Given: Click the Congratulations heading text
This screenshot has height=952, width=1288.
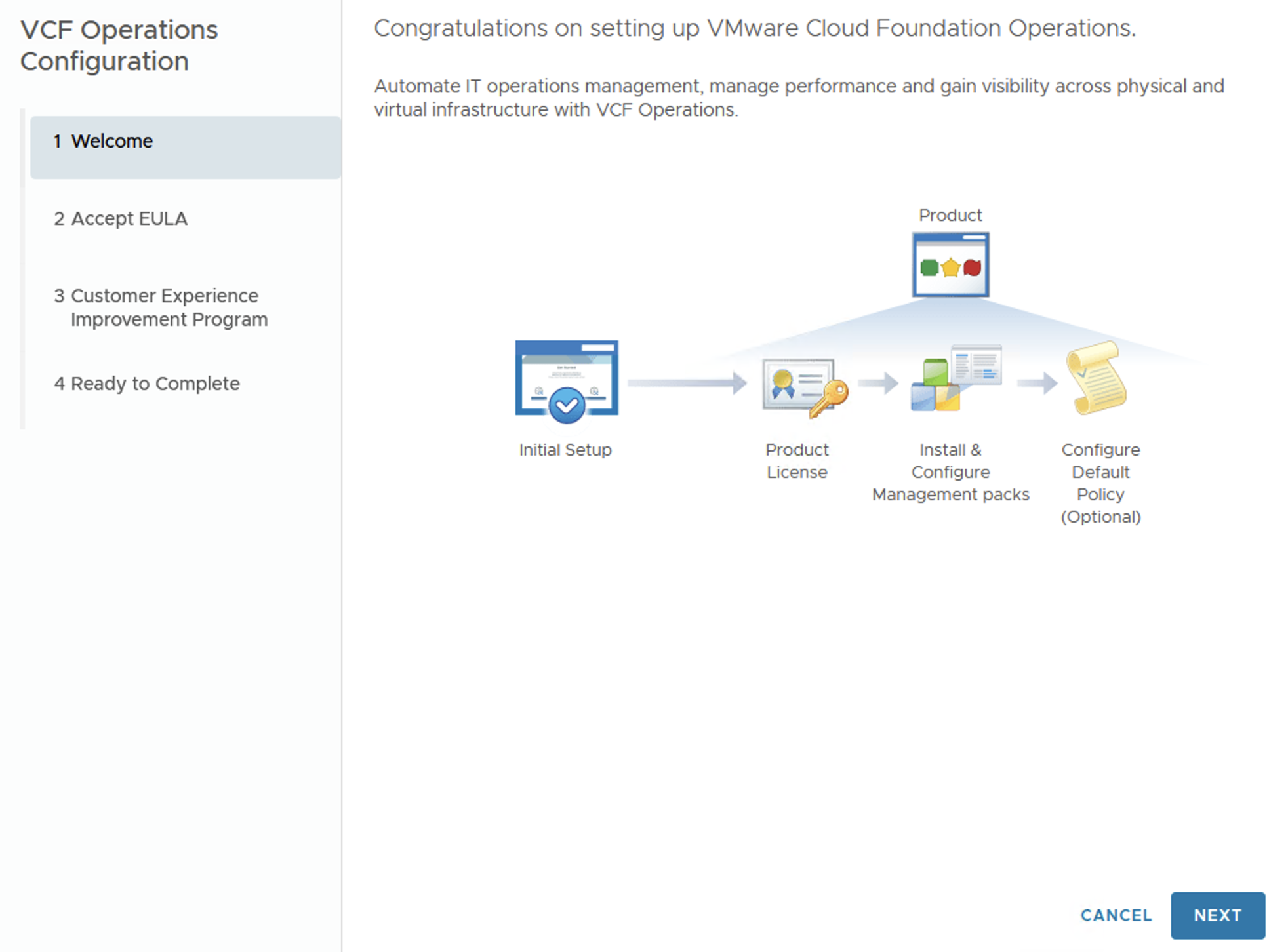Looking at the screenshot, I should pyautogui.click(x=754, y=28).
